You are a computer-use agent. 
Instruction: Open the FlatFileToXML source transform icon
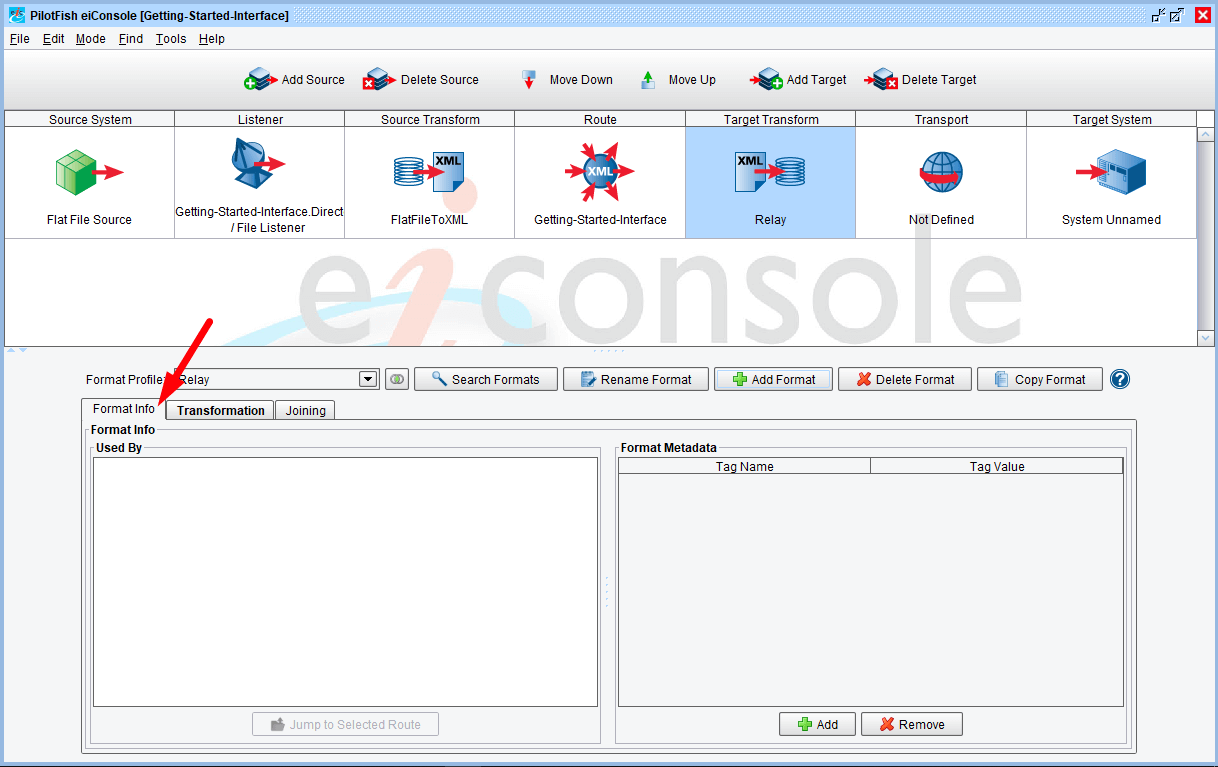pyautogui.click(x=429, y=172)
